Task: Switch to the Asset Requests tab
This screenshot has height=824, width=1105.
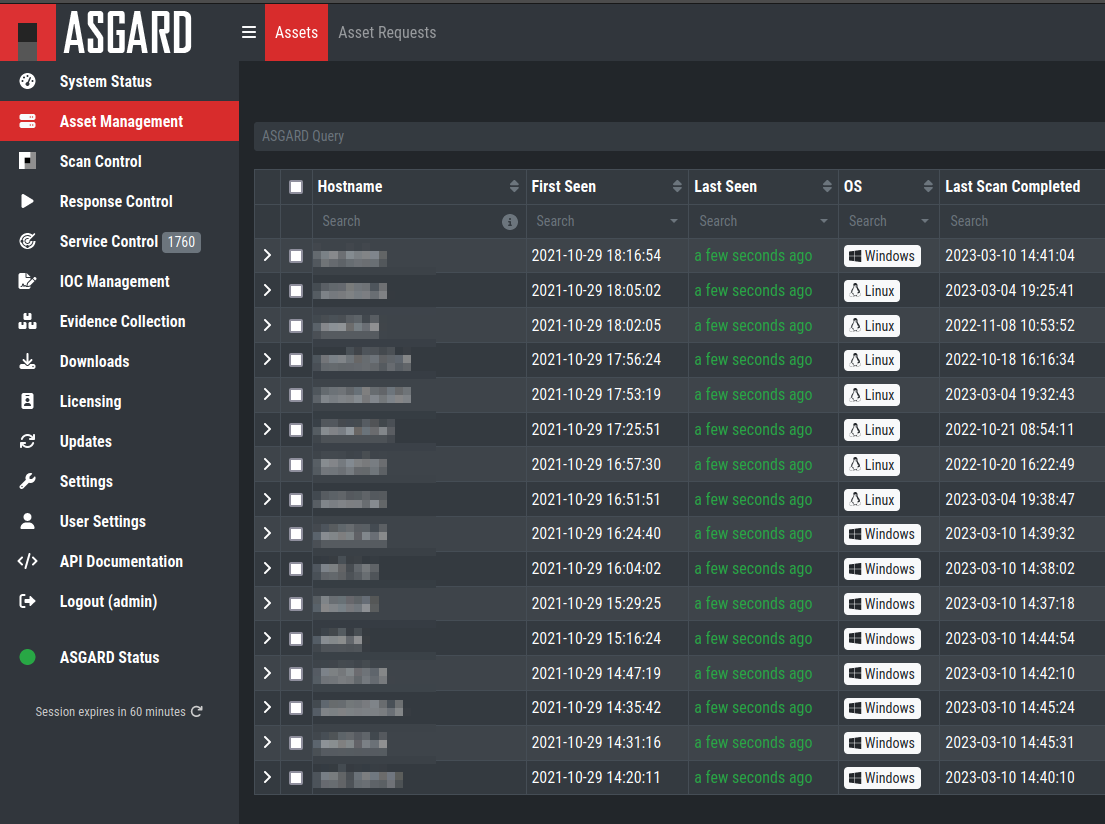Action: 387,32
